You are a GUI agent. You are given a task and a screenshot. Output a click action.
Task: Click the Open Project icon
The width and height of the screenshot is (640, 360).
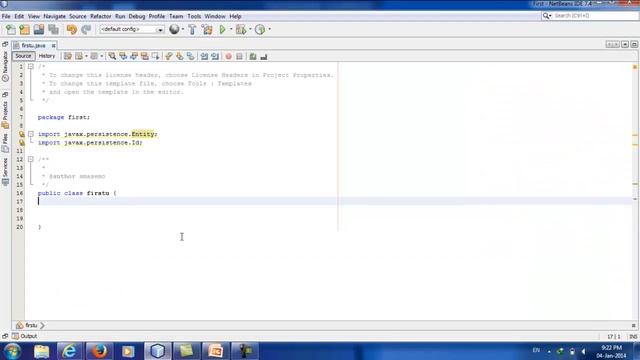point(39,29)
